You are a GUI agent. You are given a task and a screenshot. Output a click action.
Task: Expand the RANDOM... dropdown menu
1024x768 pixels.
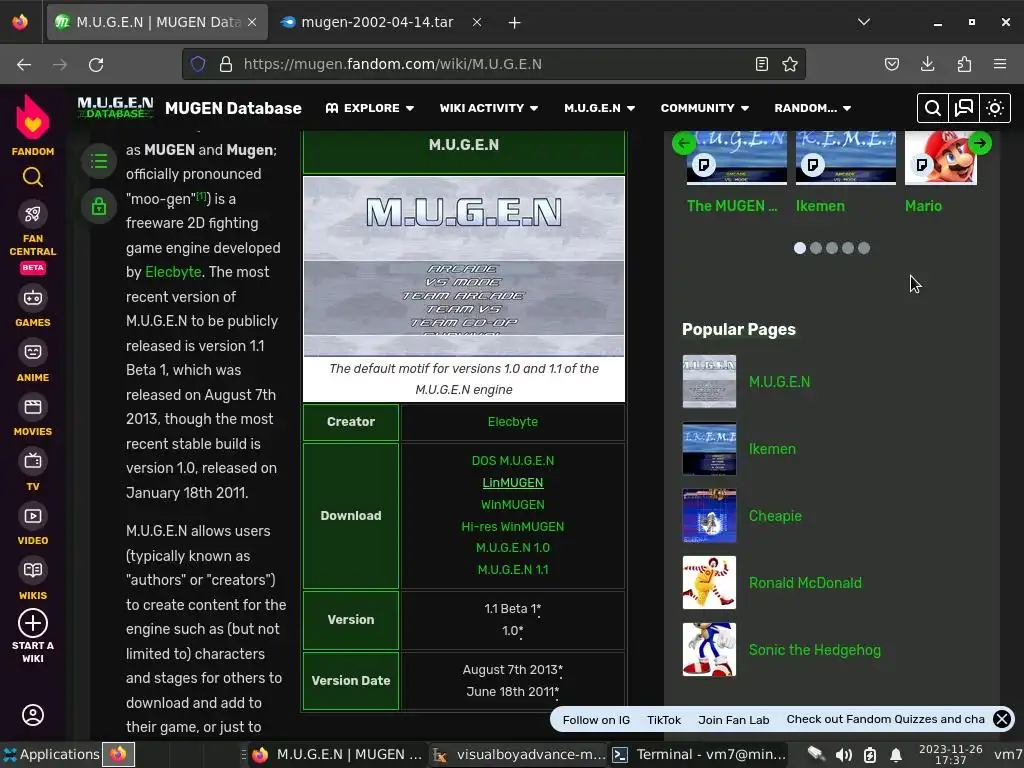tap(812, 108)
